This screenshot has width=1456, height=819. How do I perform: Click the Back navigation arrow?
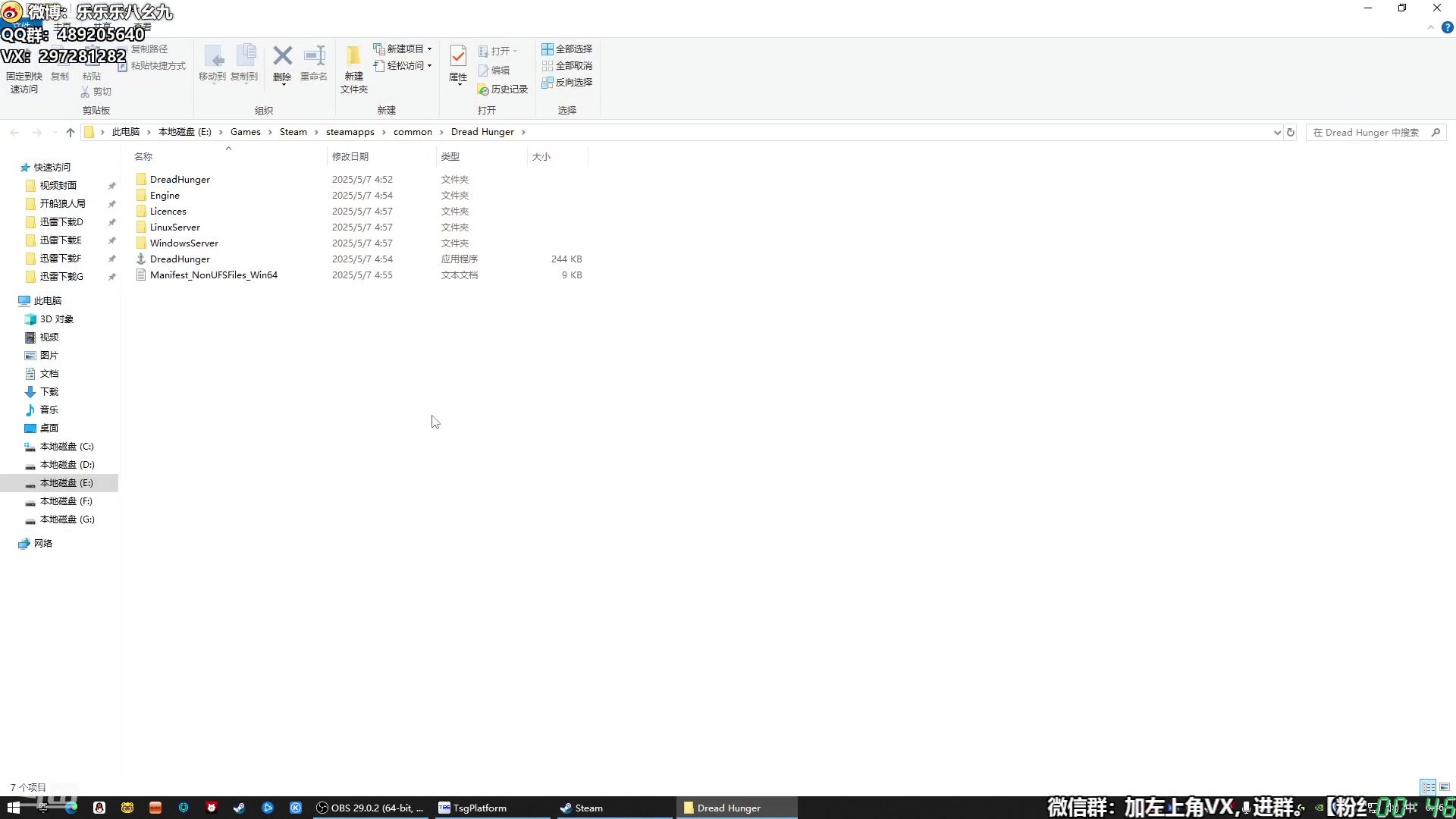pyautogui.click(x=14, y=133)
